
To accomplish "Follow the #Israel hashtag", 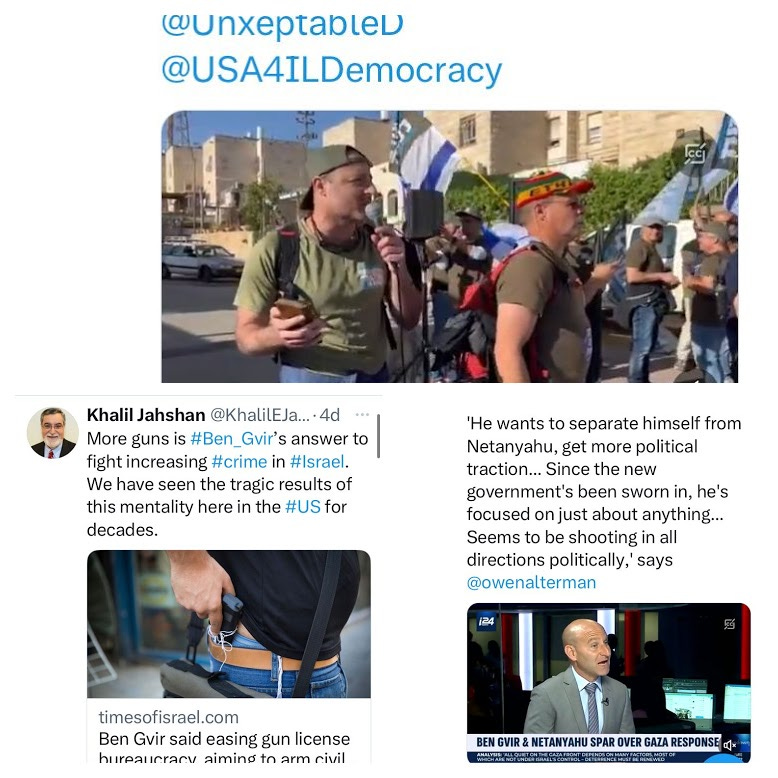I will (x=317, y=462).
